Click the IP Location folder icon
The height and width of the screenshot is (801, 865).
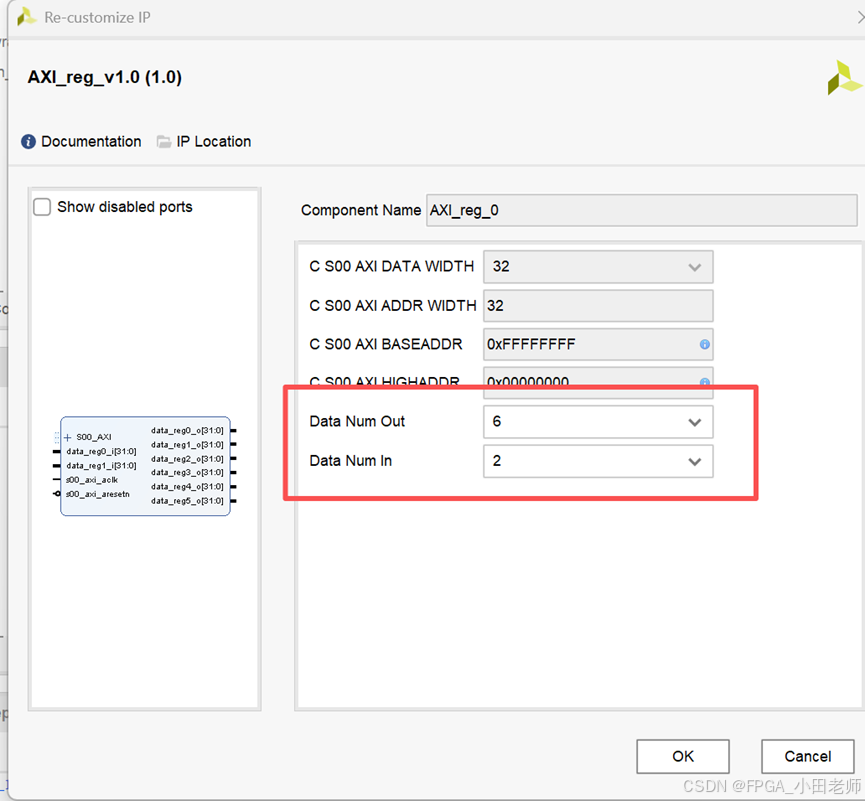(x=163, y=141)
